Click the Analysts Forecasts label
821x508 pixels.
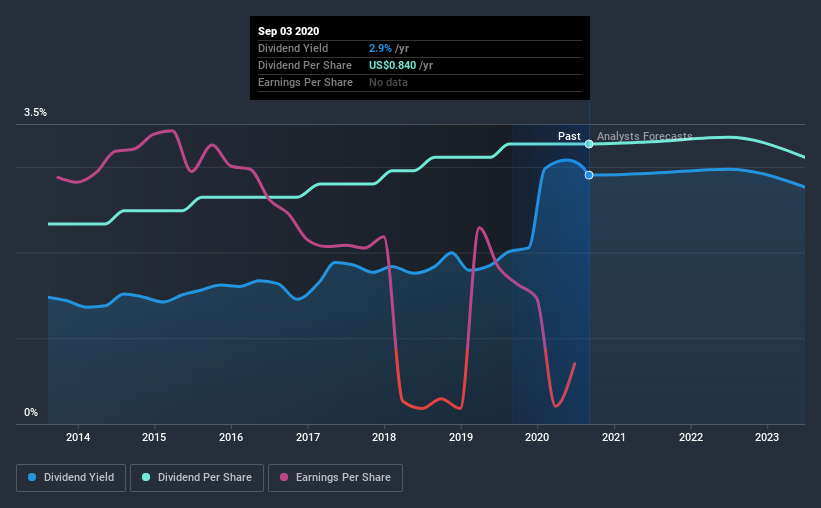[645, 136]
